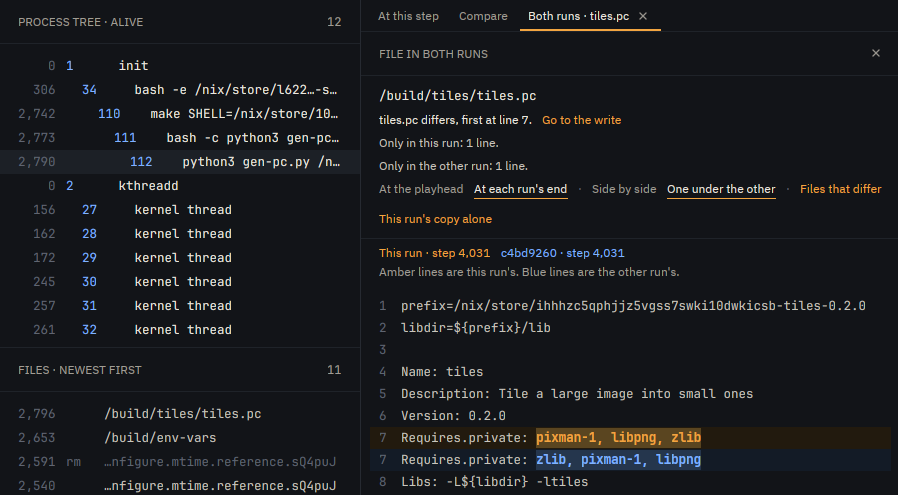This screenshot has width=898, height=495.
Task: Click the files count 11 badge
Action: [x=334, y=370]
